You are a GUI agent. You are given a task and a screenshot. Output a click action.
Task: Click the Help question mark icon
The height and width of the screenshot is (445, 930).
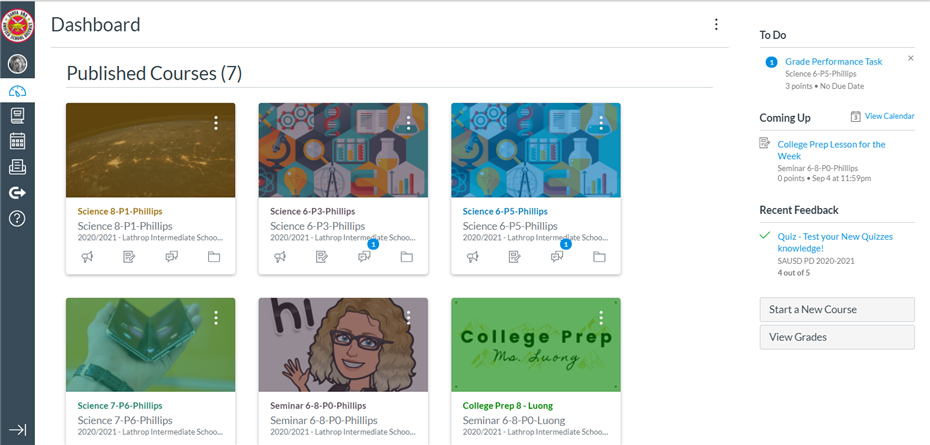click(x=17, y=219)
